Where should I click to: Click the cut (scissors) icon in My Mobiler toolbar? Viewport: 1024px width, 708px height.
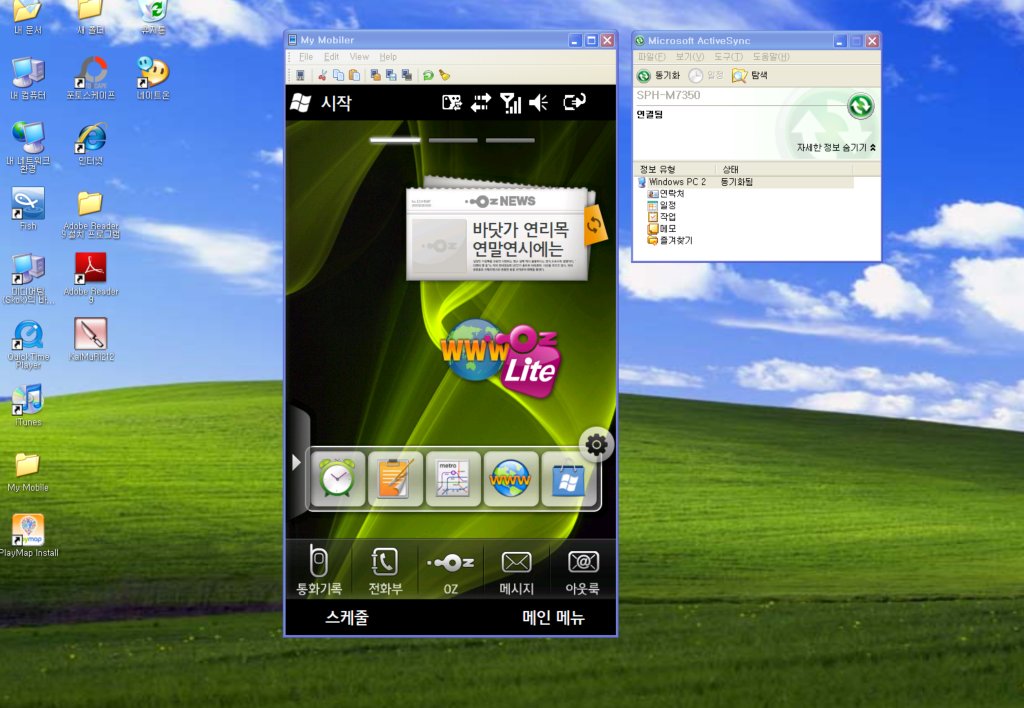[x=322, y=75]
